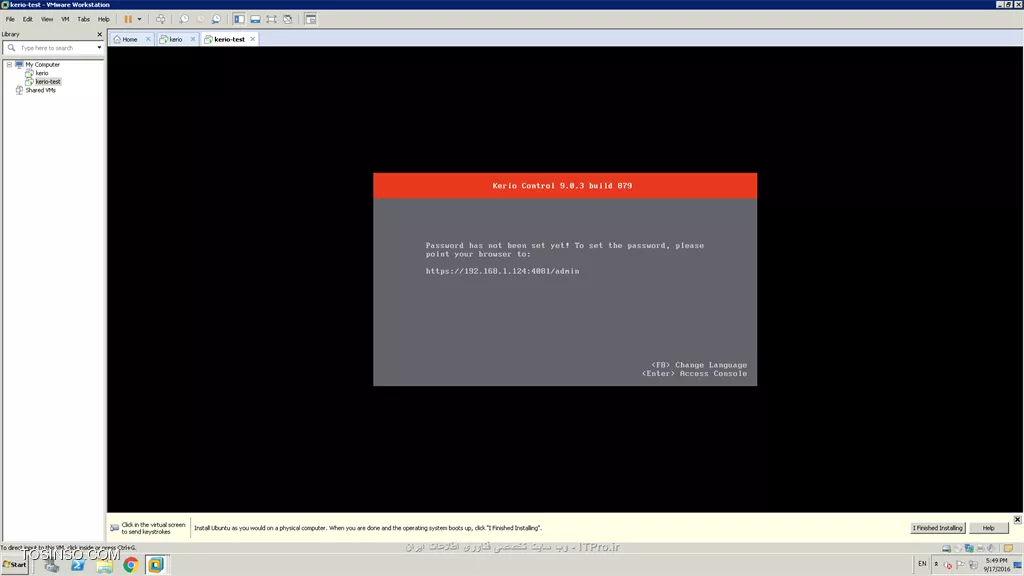Click I Finished Installing button
Image resolution: width=1024 pixels, height=576 pixels.
coord(938,528)
